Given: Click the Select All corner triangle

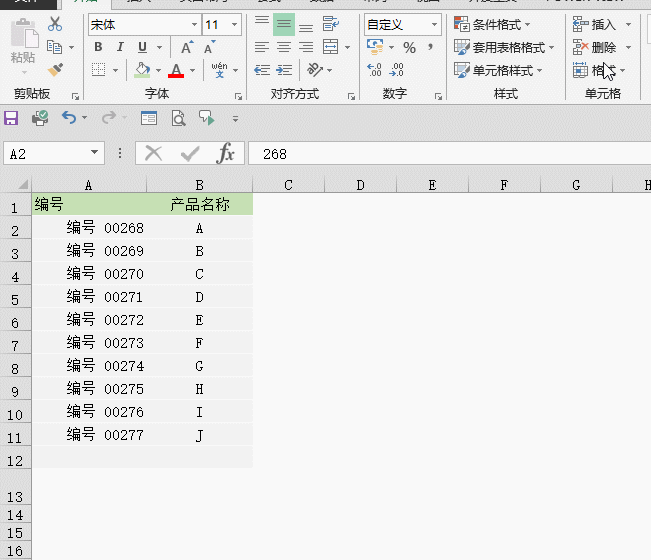Looking at the screenshot, I should click(x=22, y=184).
